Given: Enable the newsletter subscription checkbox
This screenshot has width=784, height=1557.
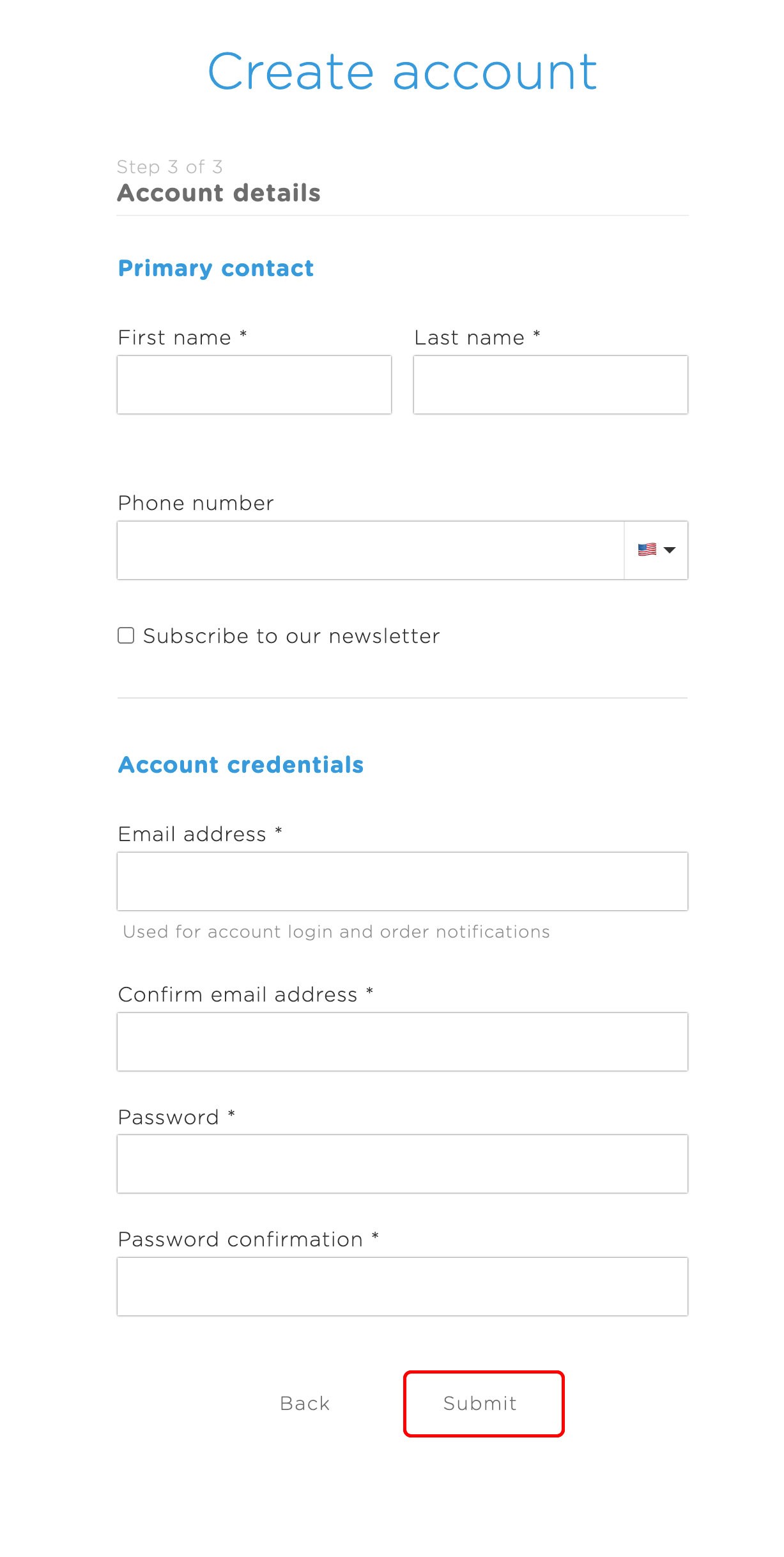Looking at the screenshot, I should tap(126, 635).
